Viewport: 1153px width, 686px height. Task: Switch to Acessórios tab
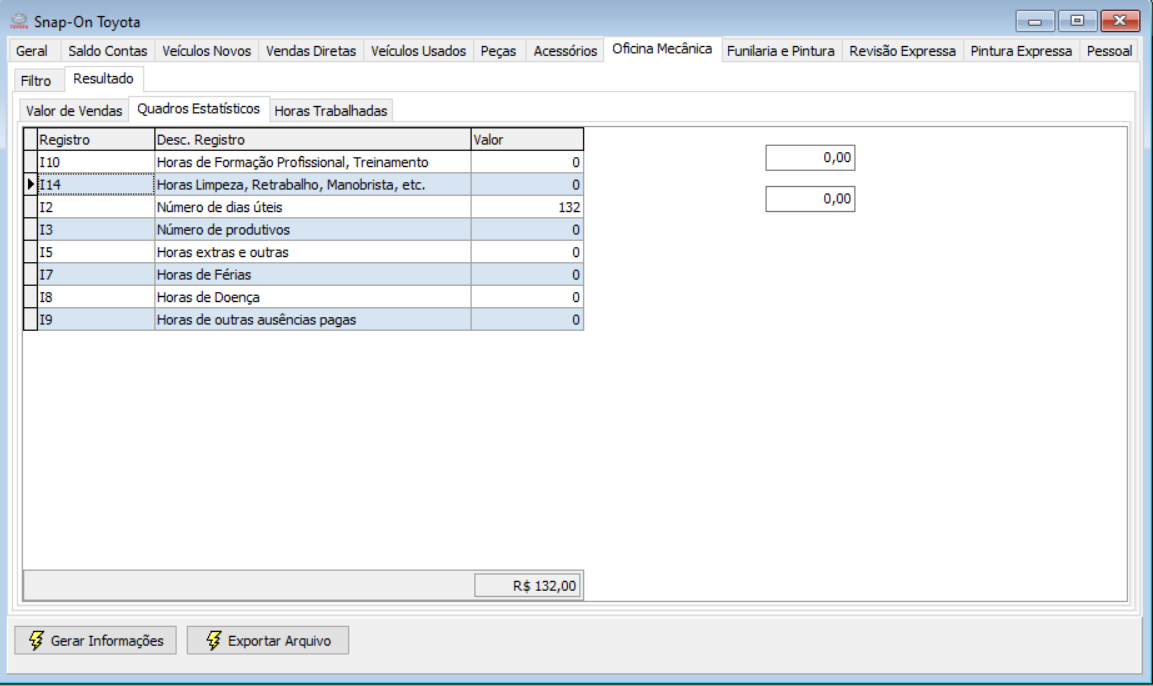[x=565, y=51]
